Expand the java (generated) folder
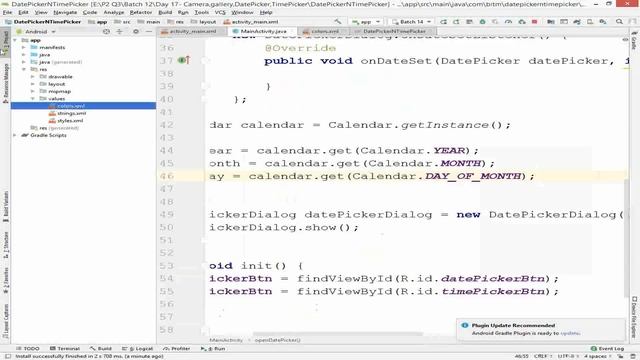 click(x=24, y=62)
